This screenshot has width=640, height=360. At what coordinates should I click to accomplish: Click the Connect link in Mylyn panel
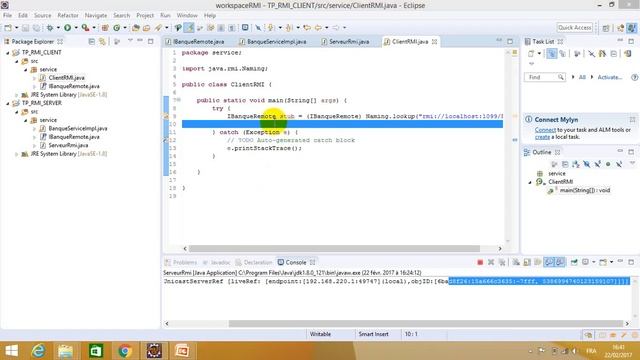coord(545,130)
